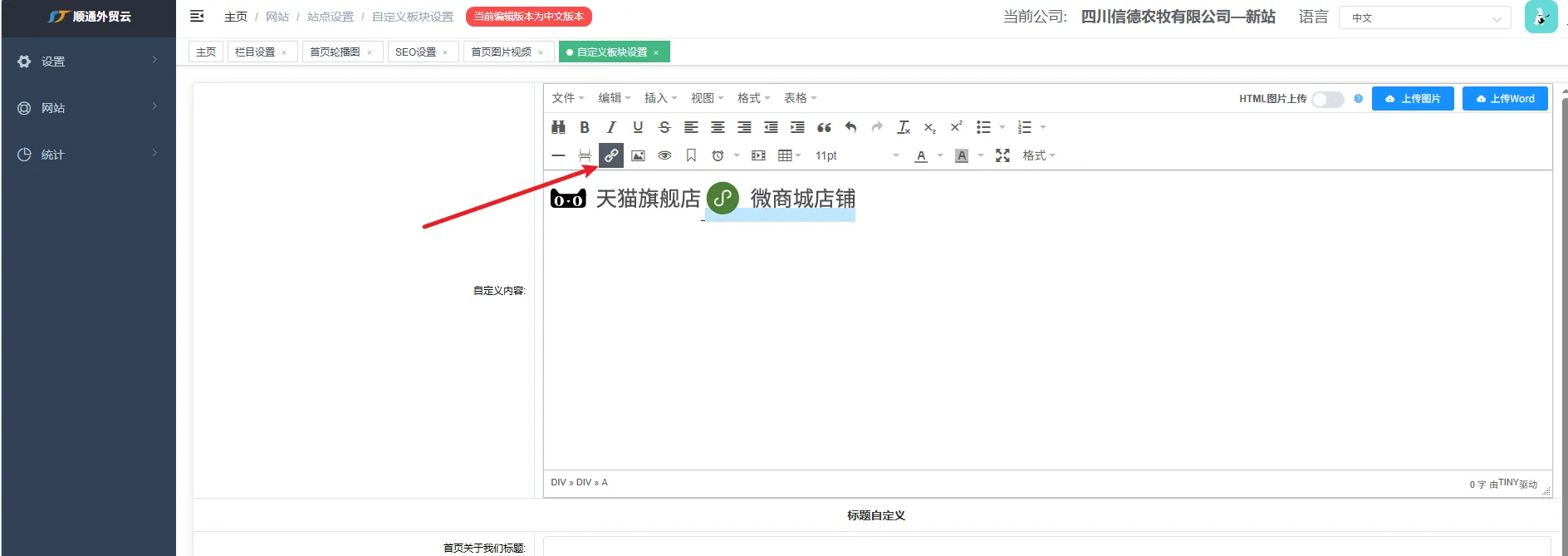Click the 天猫旗舰店 text in editor
This screenshot has width=1568, height=556.
coord(648,199)
